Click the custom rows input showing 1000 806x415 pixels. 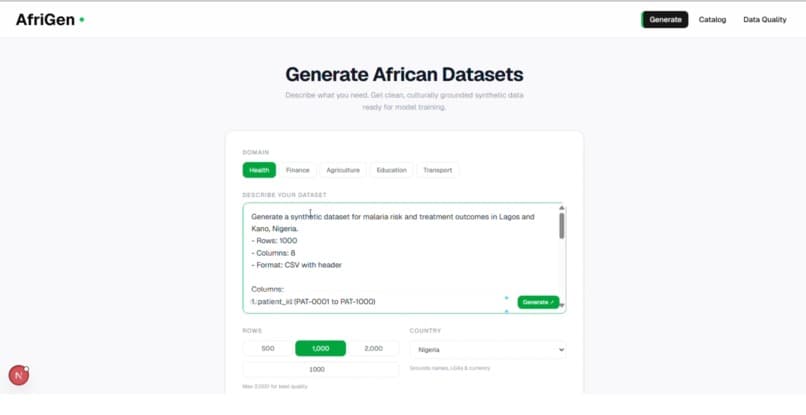tap(321, 369)
